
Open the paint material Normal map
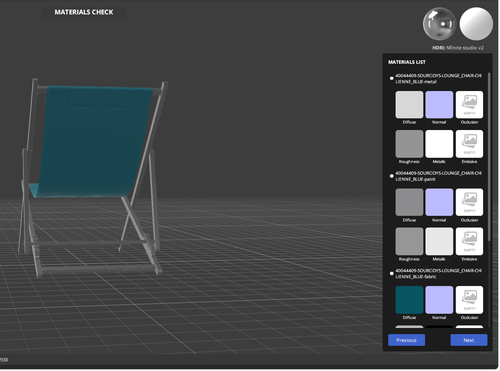coord(439,202)
